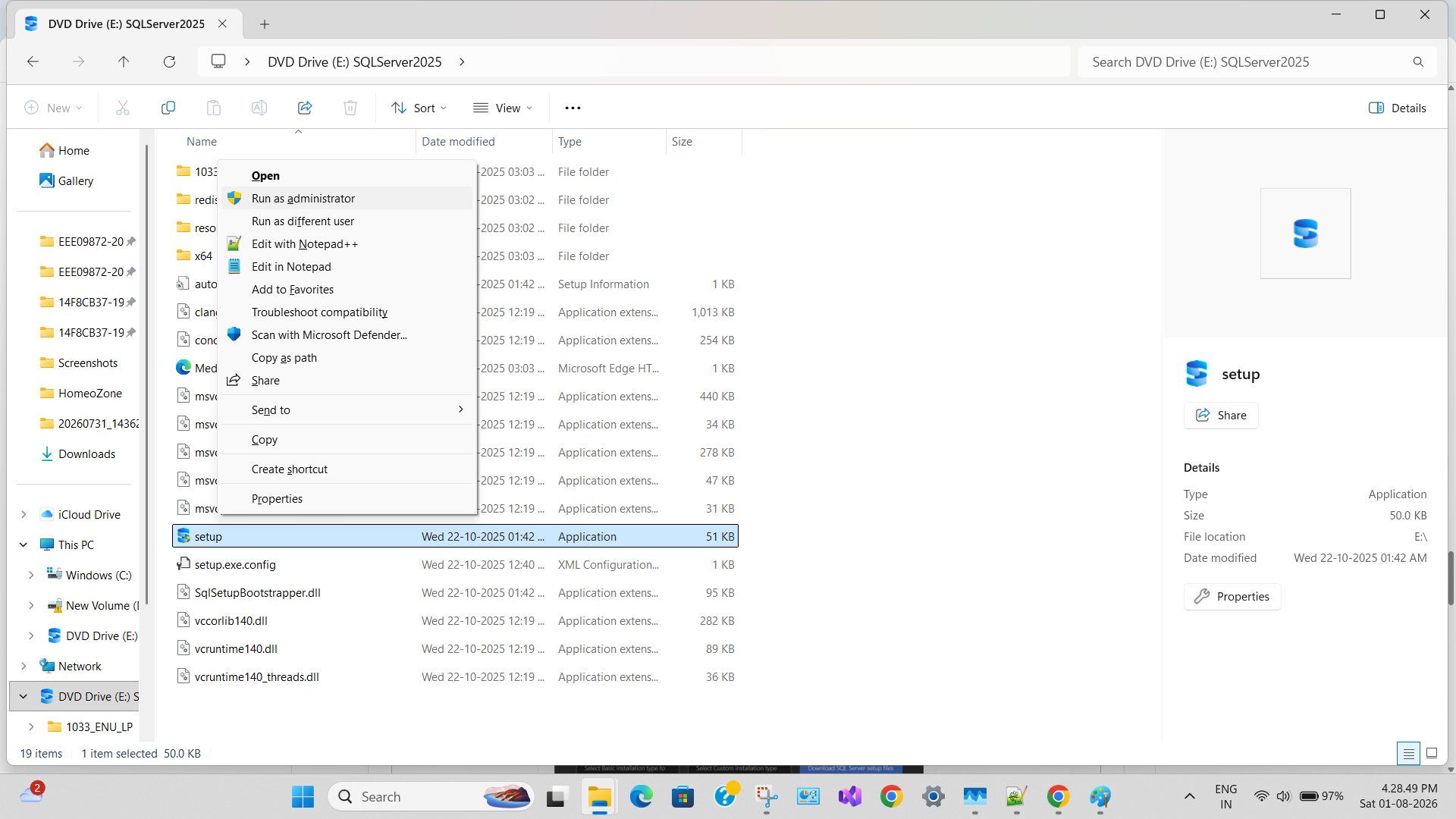Select the SqlSetupBootstrapper.dll file
Viewport: 1456px width, 819px height.
[x=455, y=592]
